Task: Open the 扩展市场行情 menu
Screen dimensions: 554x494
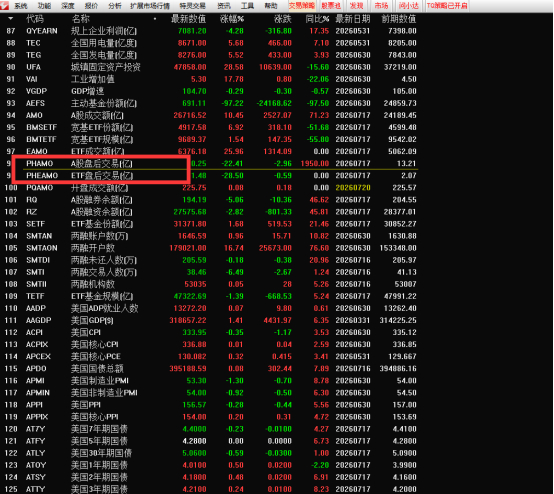Action: pyautogui.click(x=150, y=6)
